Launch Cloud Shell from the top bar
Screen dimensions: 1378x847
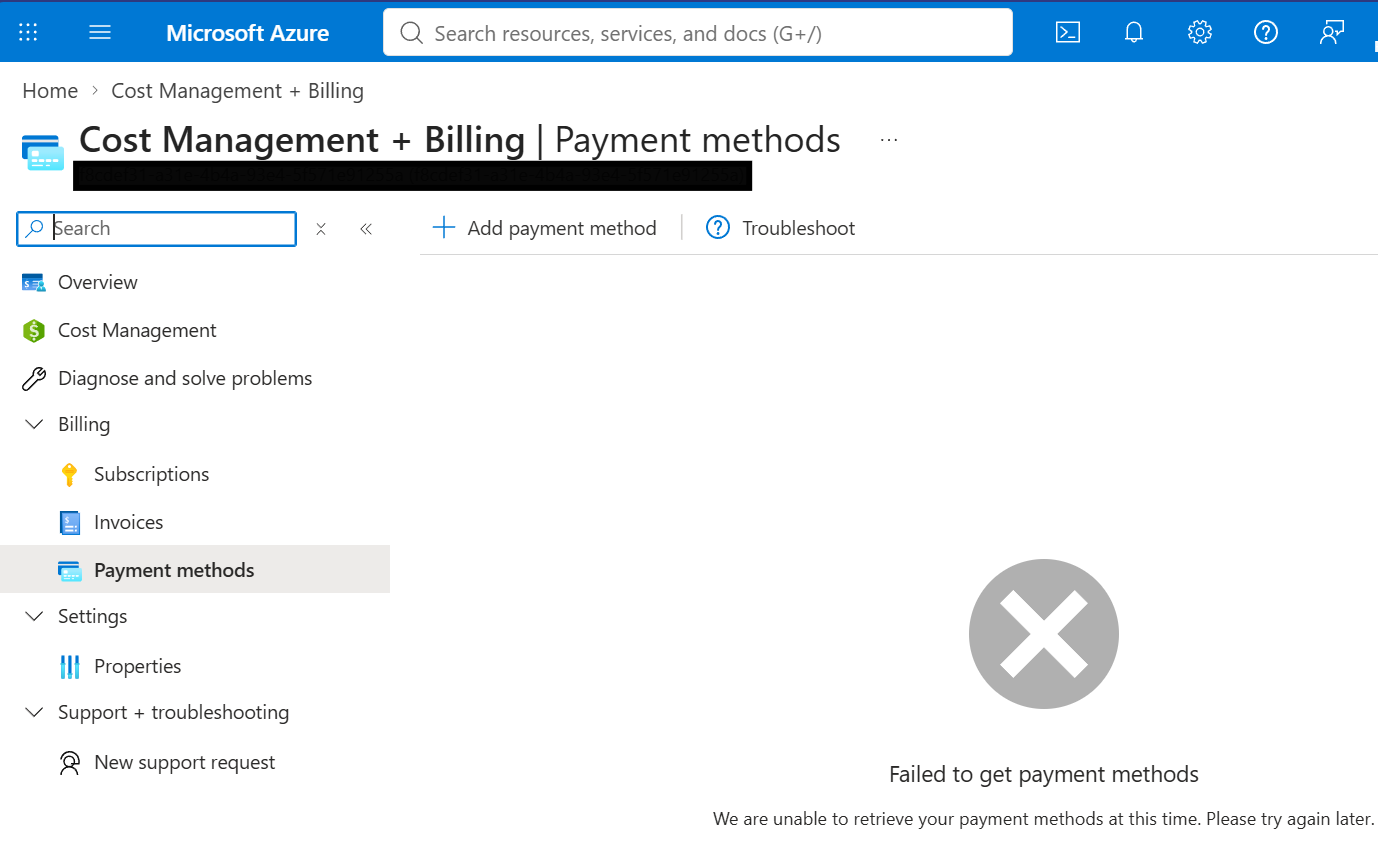point(1068,32)
